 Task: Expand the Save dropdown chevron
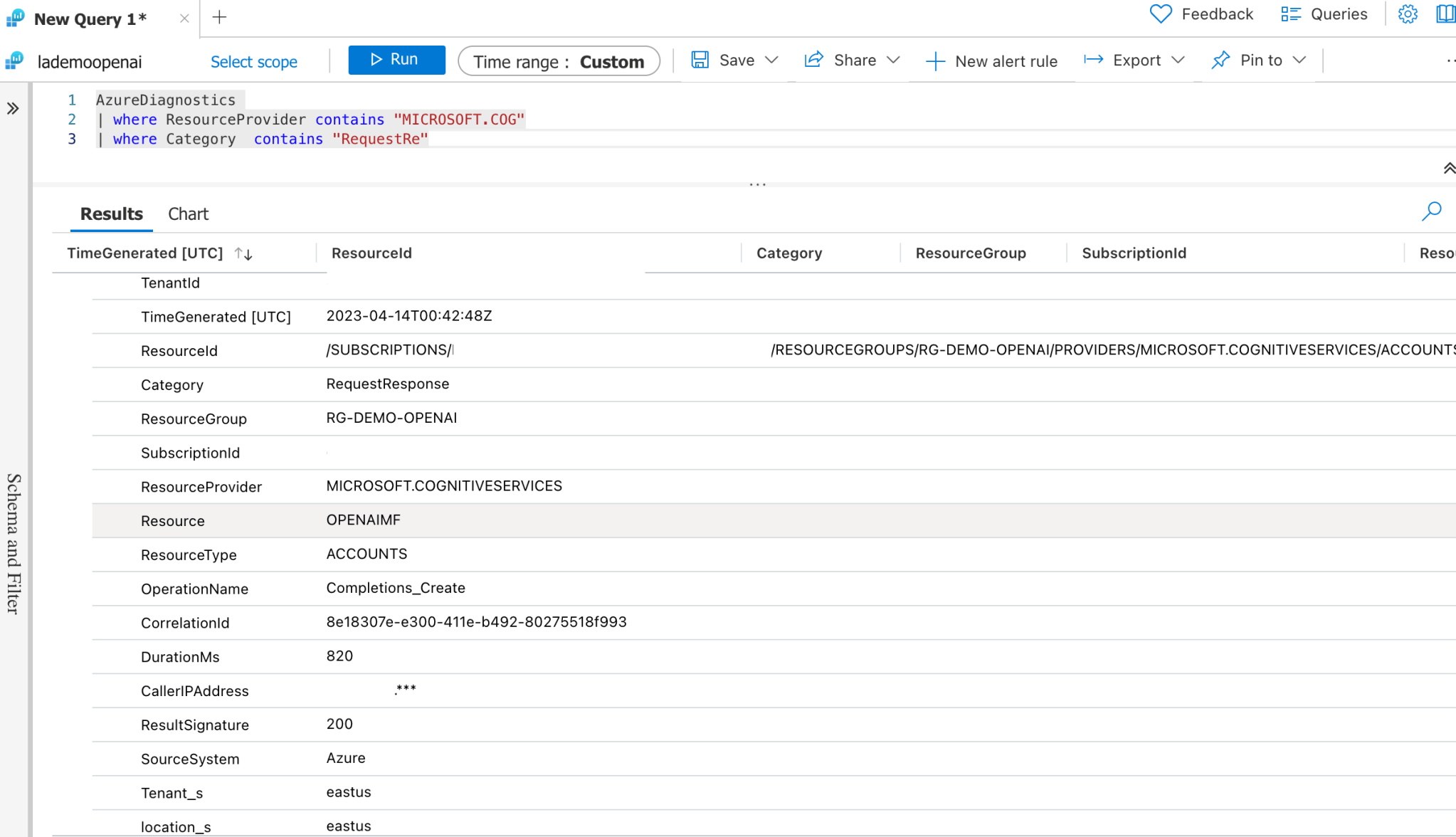pyautogui.click(x=771, y=60)
